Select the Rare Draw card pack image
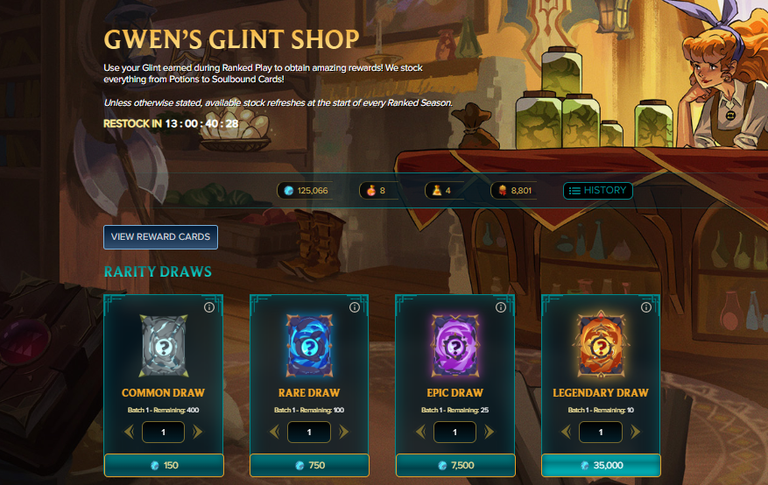Screen dimensions: 768x485 click(309, 346)
